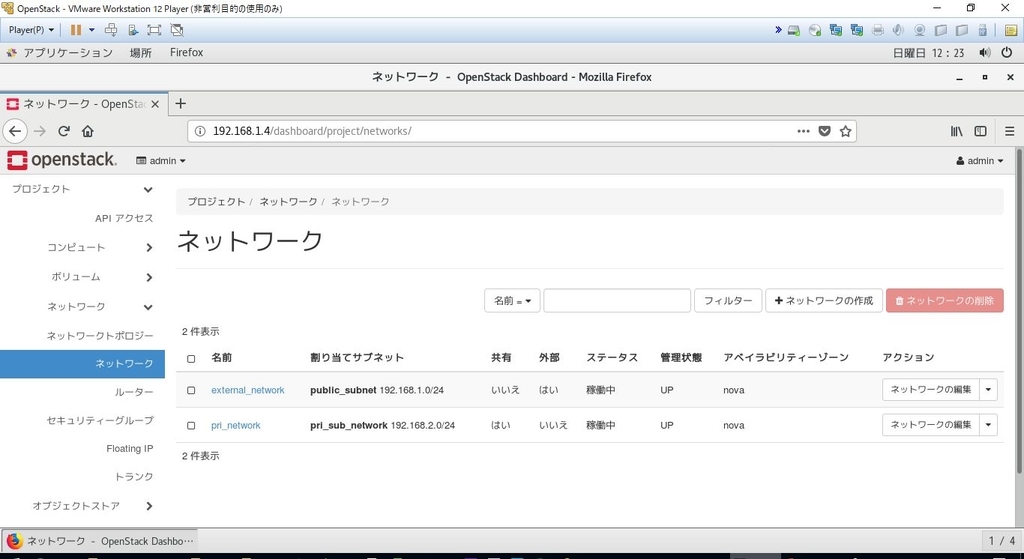Click the webcam device icon
This screenshot has width=1024, height=559.
[x=920, y=30]
